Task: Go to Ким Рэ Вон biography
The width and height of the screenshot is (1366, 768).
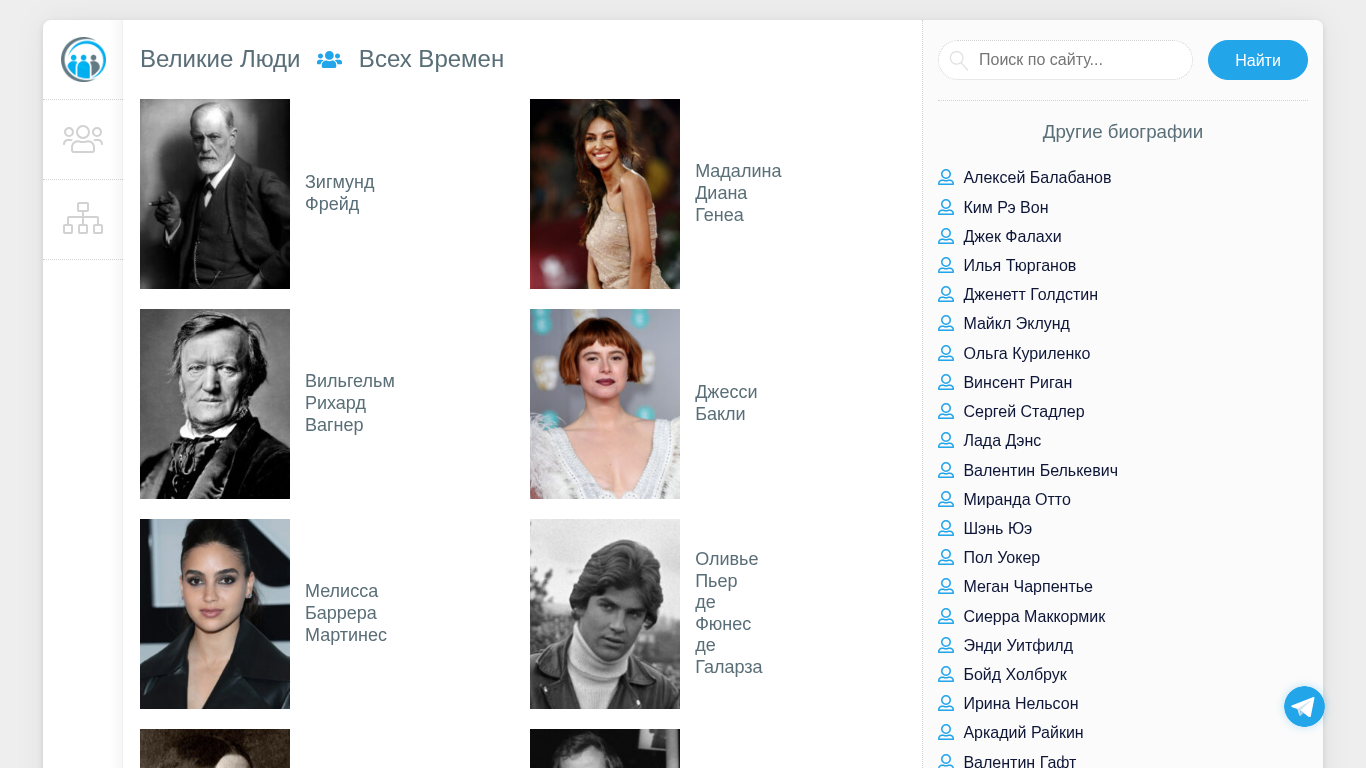Action: pos(1005,207)
